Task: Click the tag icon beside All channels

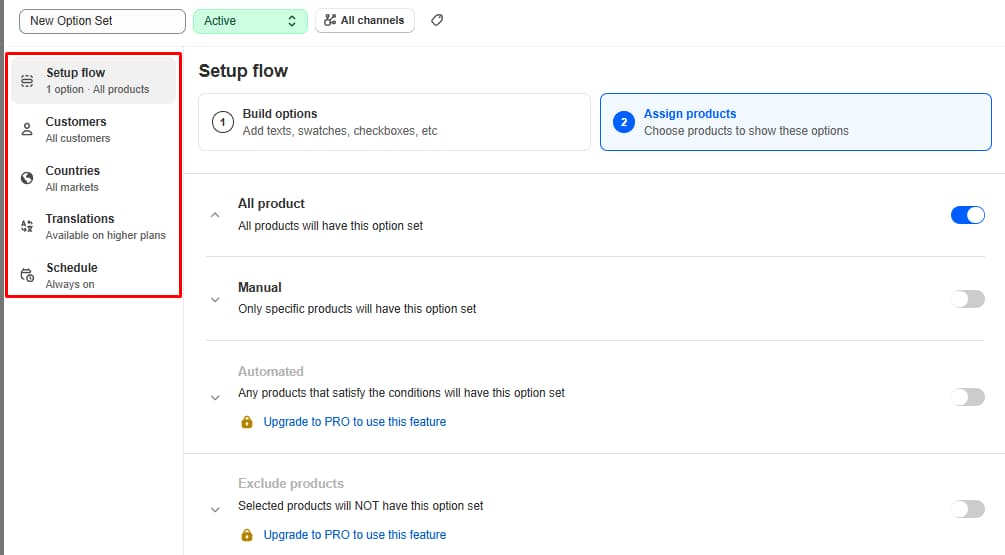Action: [x=437, y=21]
